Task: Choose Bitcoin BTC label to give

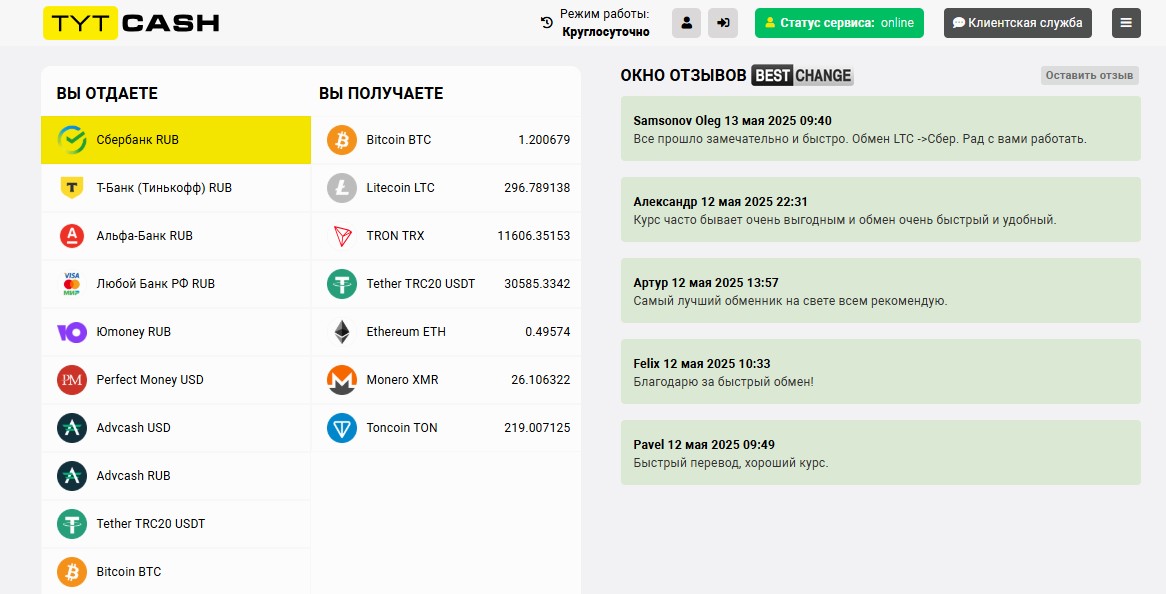Action: tap(129, 572)
